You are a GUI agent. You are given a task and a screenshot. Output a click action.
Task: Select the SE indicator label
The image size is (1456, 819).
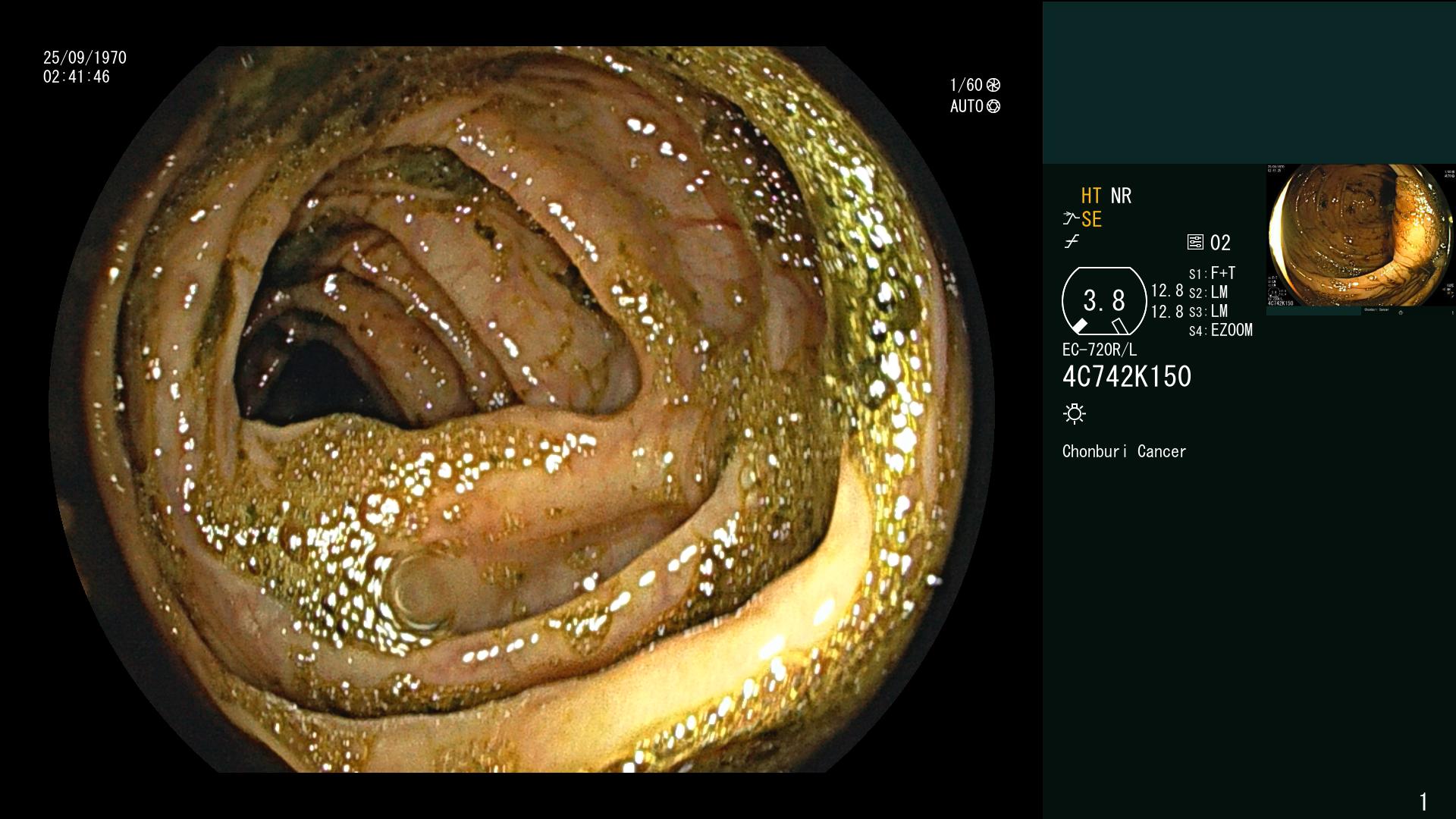pos(1091,219)
